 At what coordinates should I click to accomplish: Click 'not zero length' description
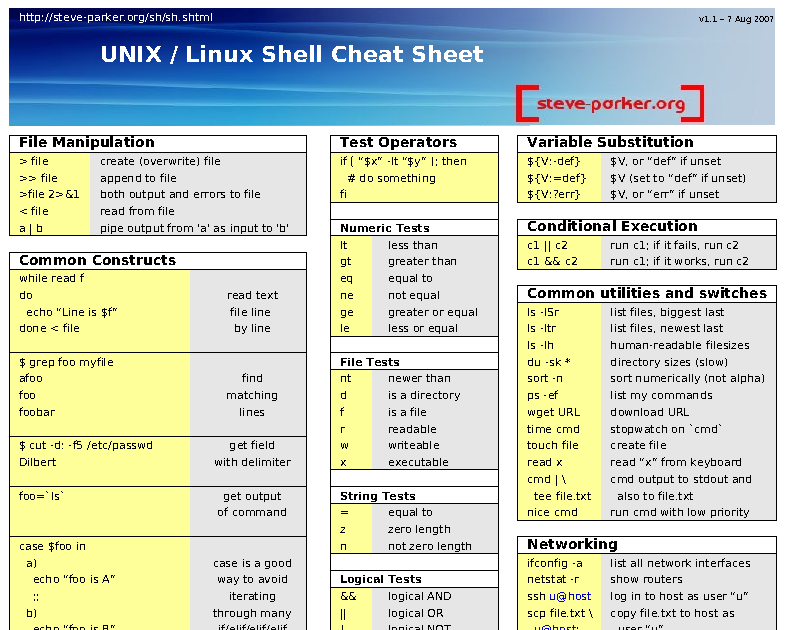point(430,546)
